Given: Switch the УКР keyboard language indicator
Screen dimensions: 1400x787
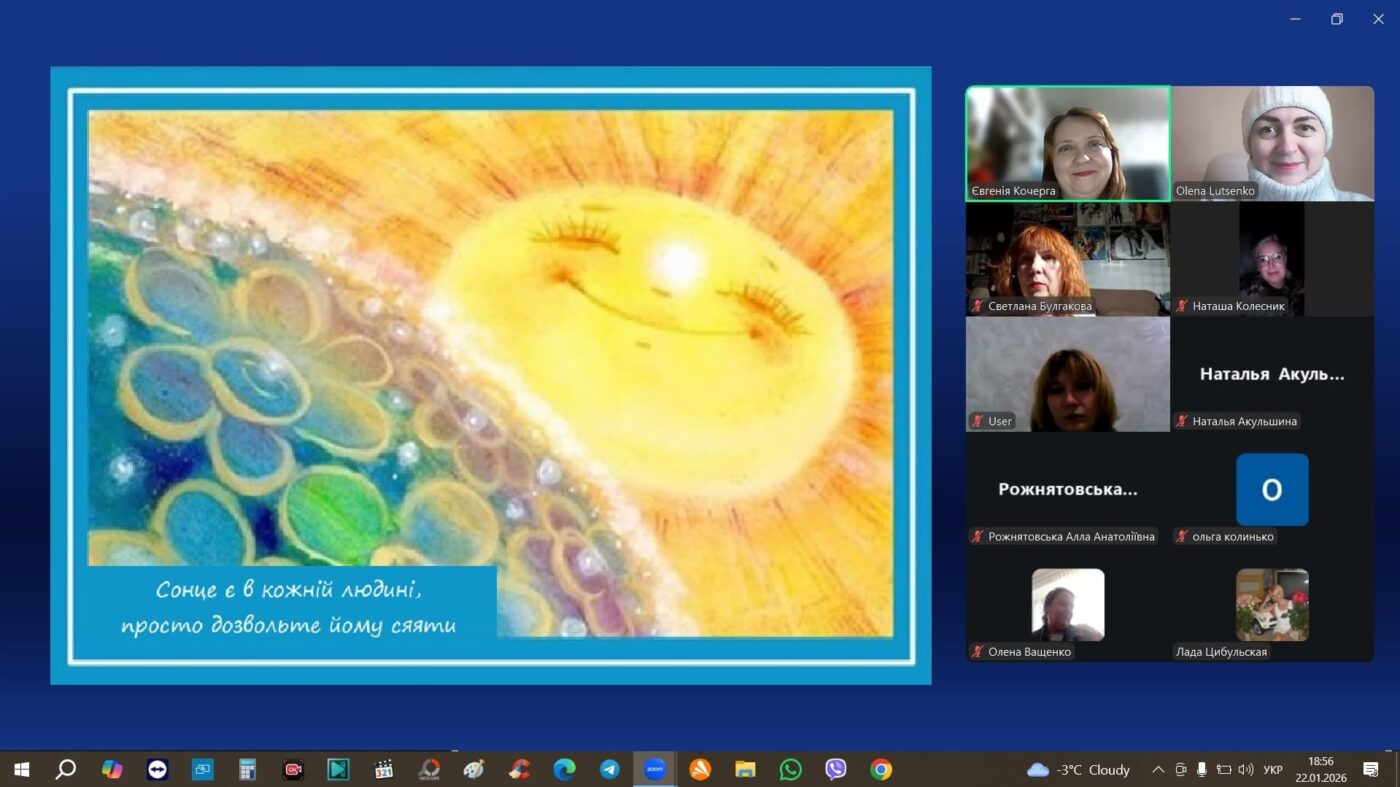Looking at the screenshot, I should point(1273,770).
